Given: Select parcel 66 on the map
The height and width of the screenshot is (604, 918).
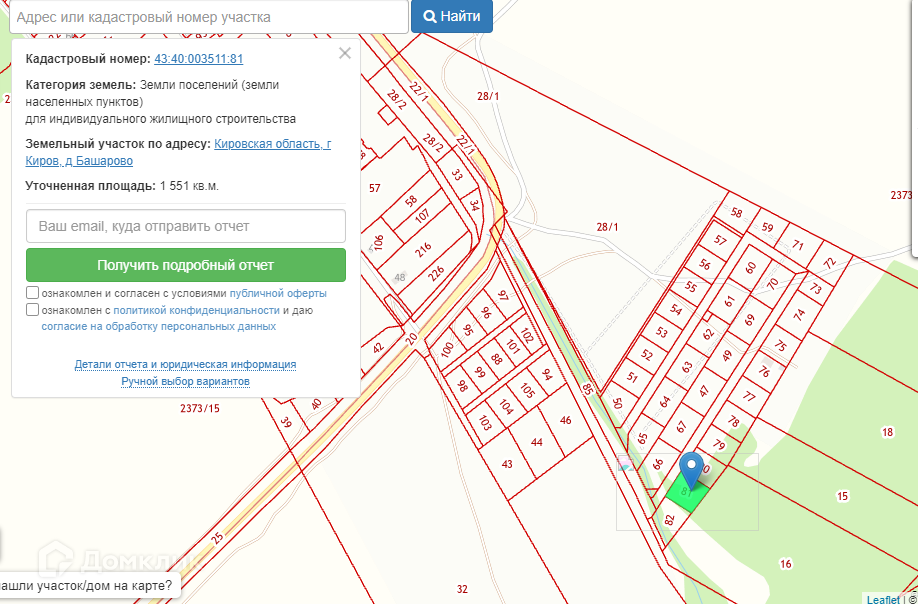Looking at the screenshot, I should click(658, 464).
